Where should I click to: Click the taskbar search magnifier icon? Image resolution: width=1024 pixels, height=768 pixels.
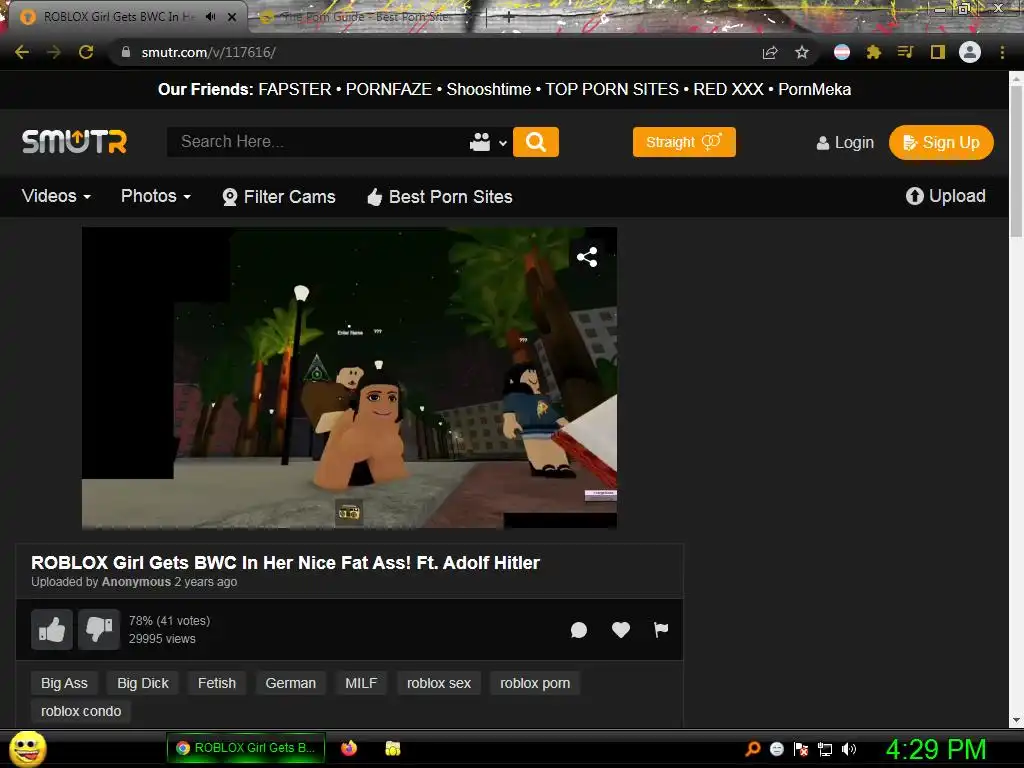coord(753,749)
